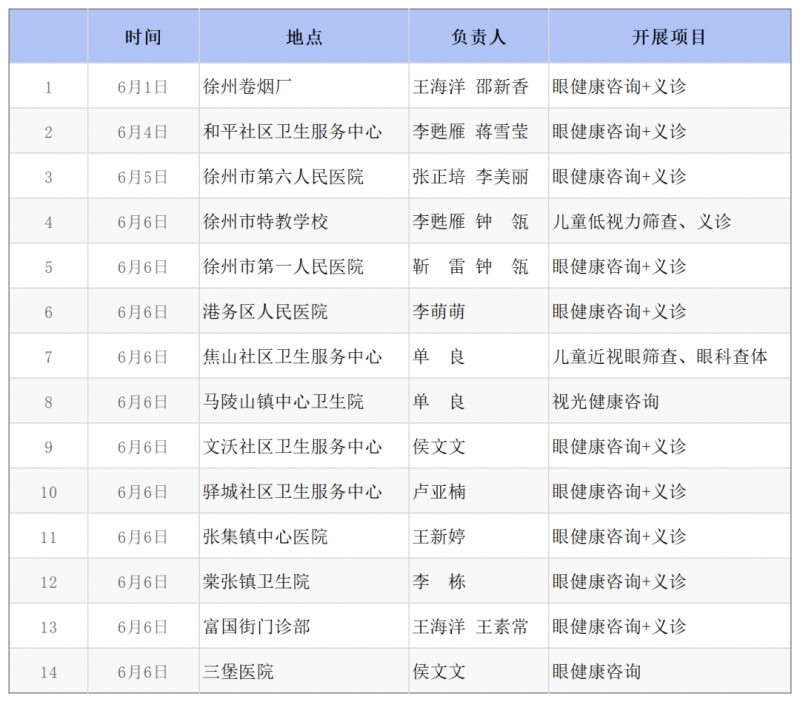The width and height of the screenshot is (800, 702).
Task: Click 6月6日 in 徐州市特教学校 row
Action: [143, 222]
